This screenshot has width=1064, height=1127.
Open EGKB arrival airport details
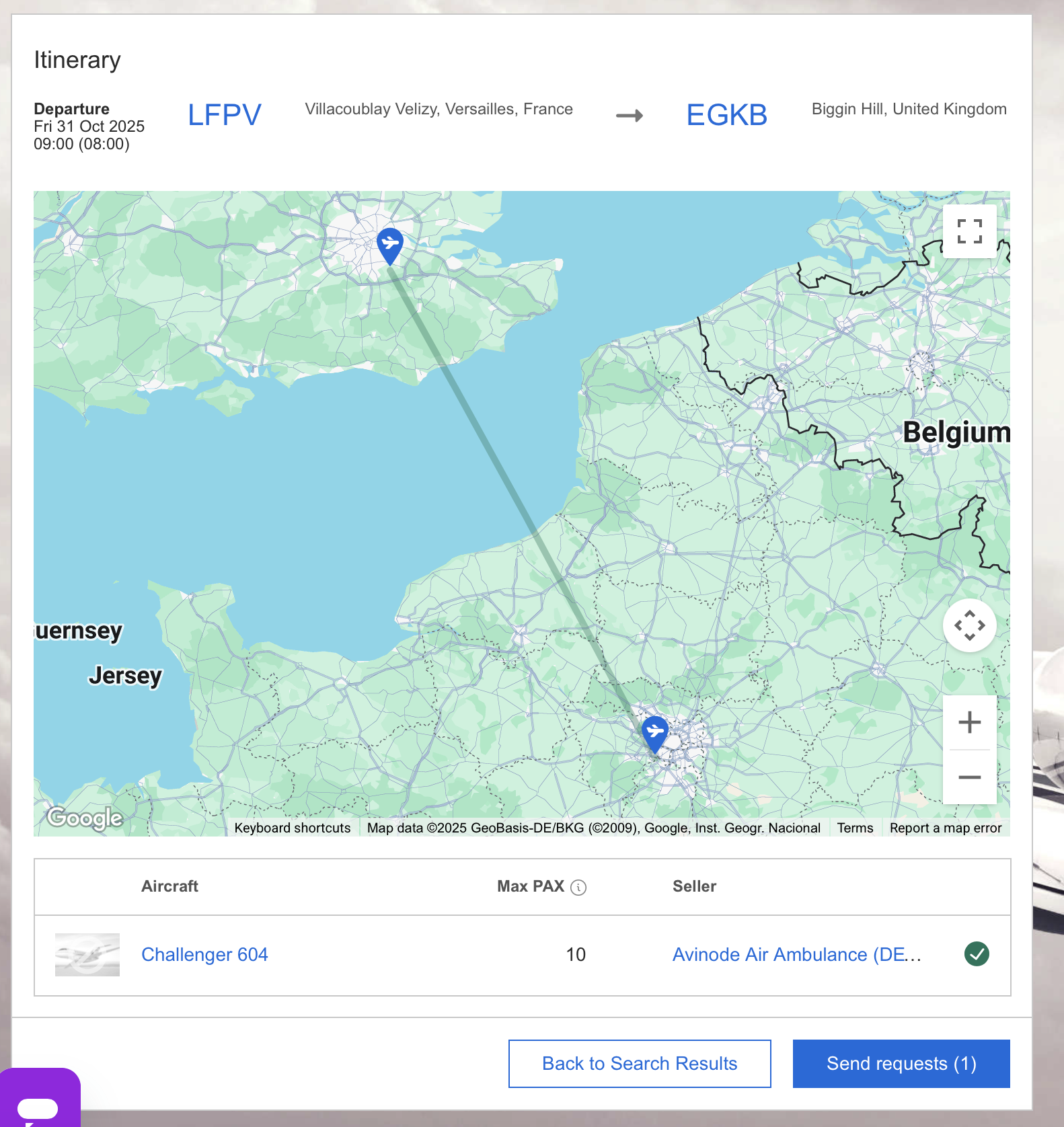tap(726, 115)
